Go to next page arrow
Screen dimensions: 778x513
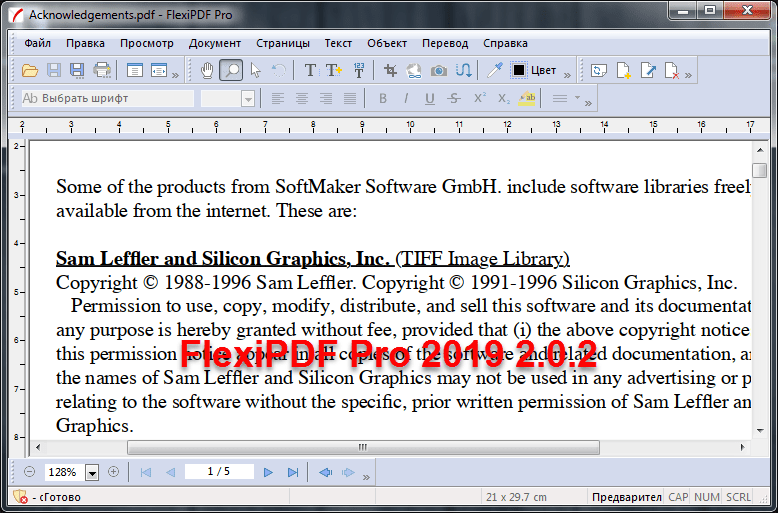tap(268, 472)
